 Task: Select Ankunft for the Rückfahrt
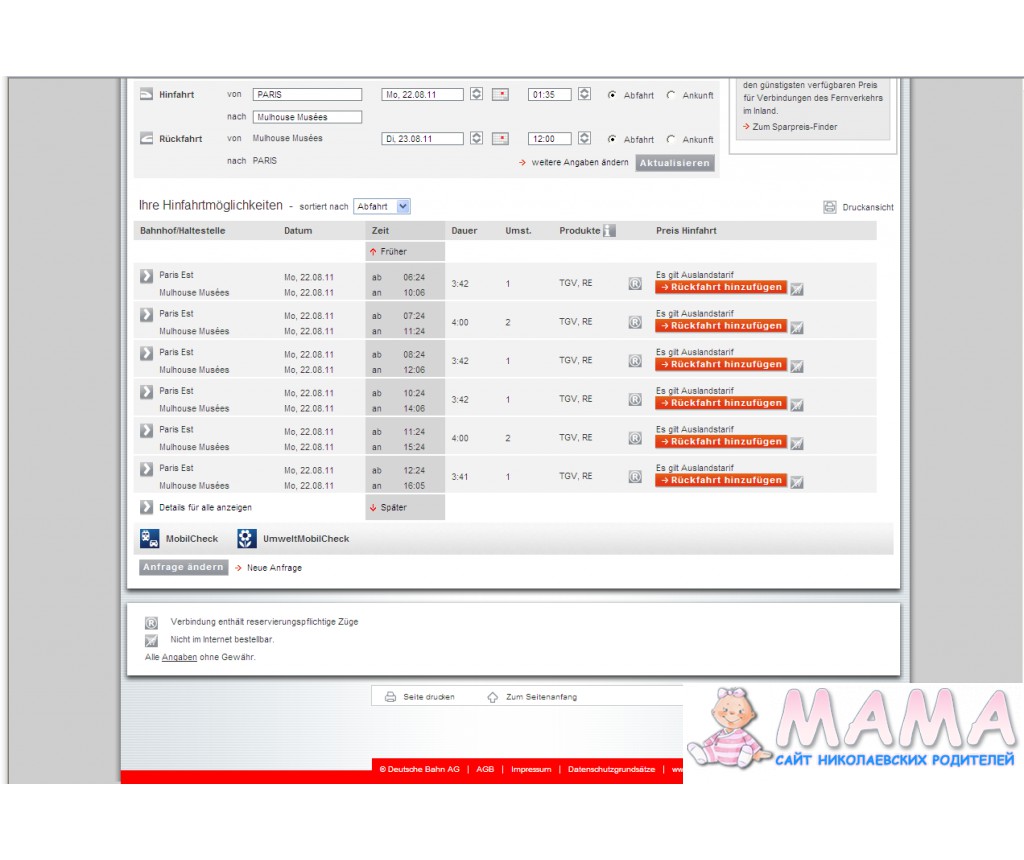[671, 140]
